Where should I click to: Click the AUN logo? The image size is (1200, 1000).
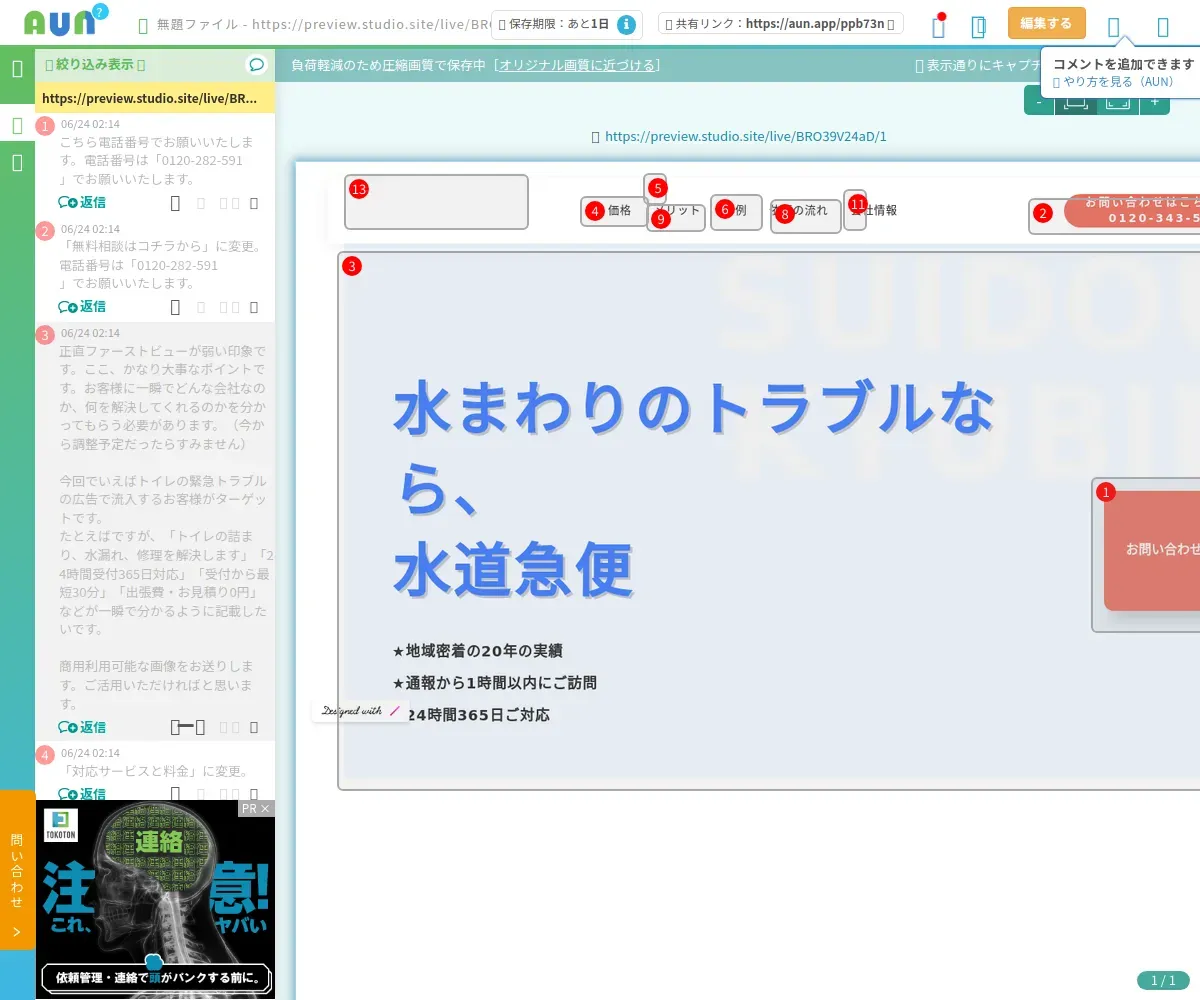pyautogui.click(x=59, y=24)
